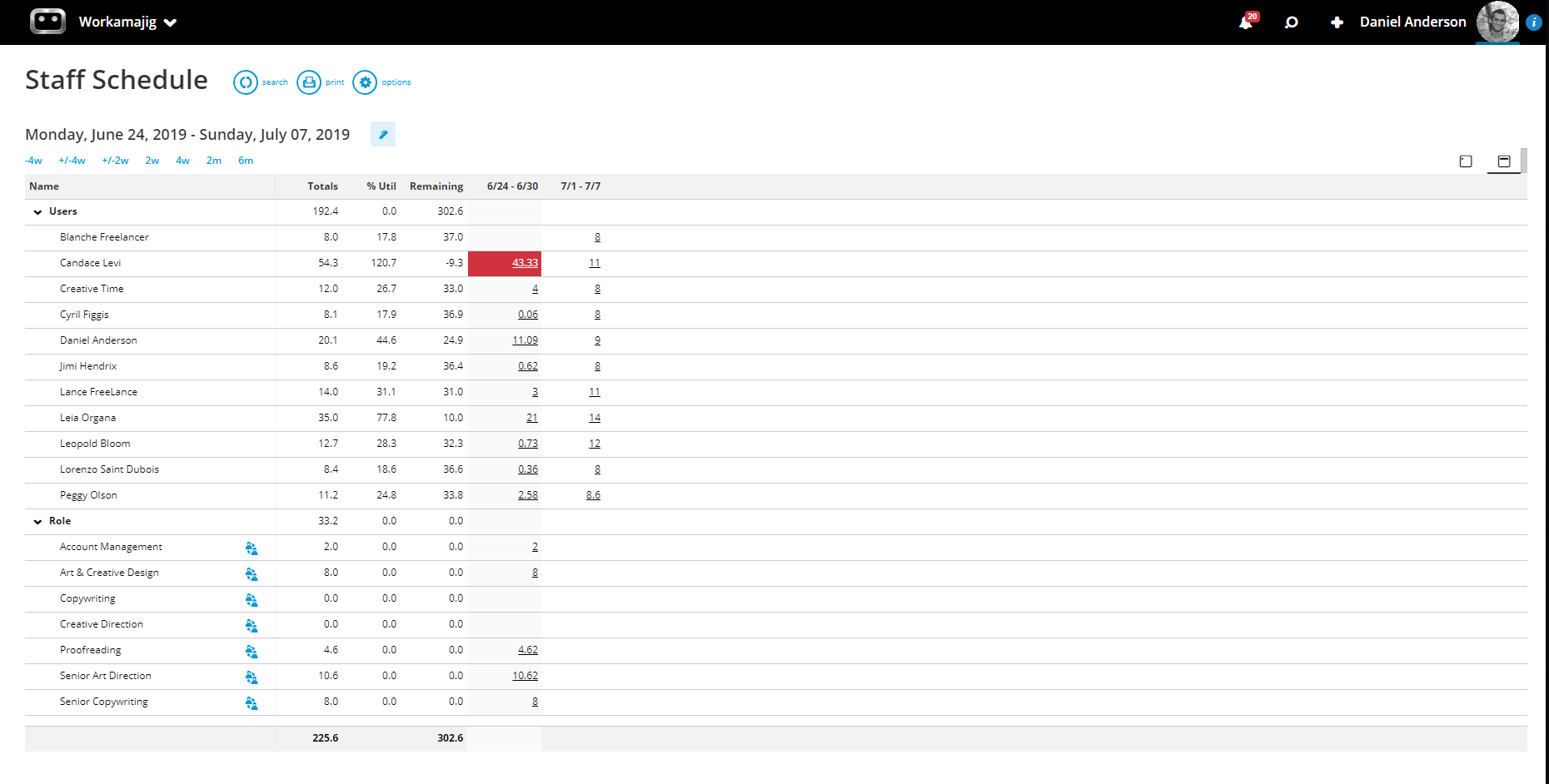Viewport: 1549px width, 784px height.
Task: Select the +/-4w range link
Action: pyautogui.click(x=72, y=161)
